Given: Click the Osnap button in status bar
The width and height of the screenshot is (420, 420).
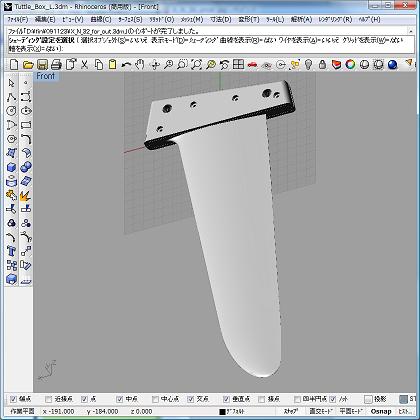Looking at the screenshot, I should [381, 411].
